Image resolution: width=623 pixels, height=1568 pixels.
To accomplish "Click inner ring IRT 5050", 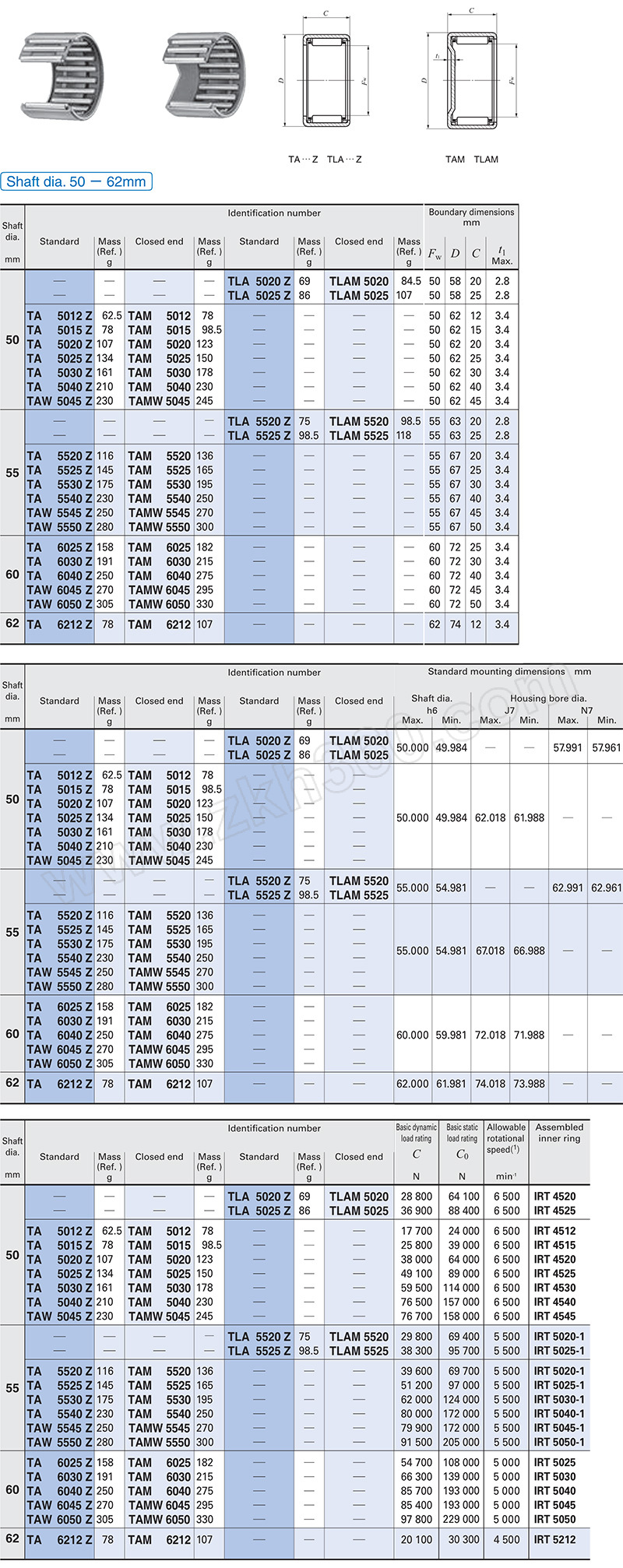I will (x=555, y=1519).
